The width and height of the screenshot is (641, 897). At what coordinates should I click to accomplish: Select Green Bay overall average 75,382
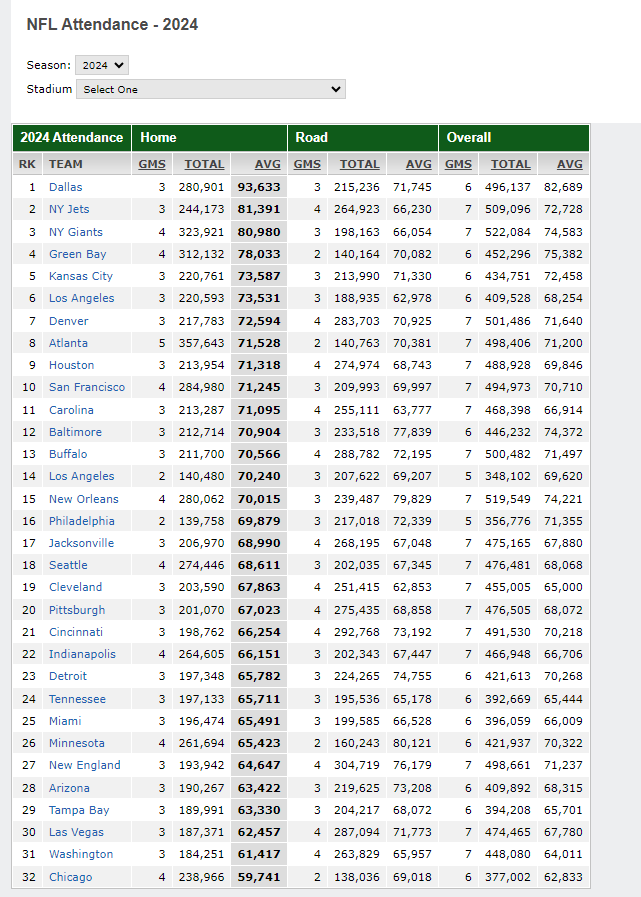(x=563, y=254)
